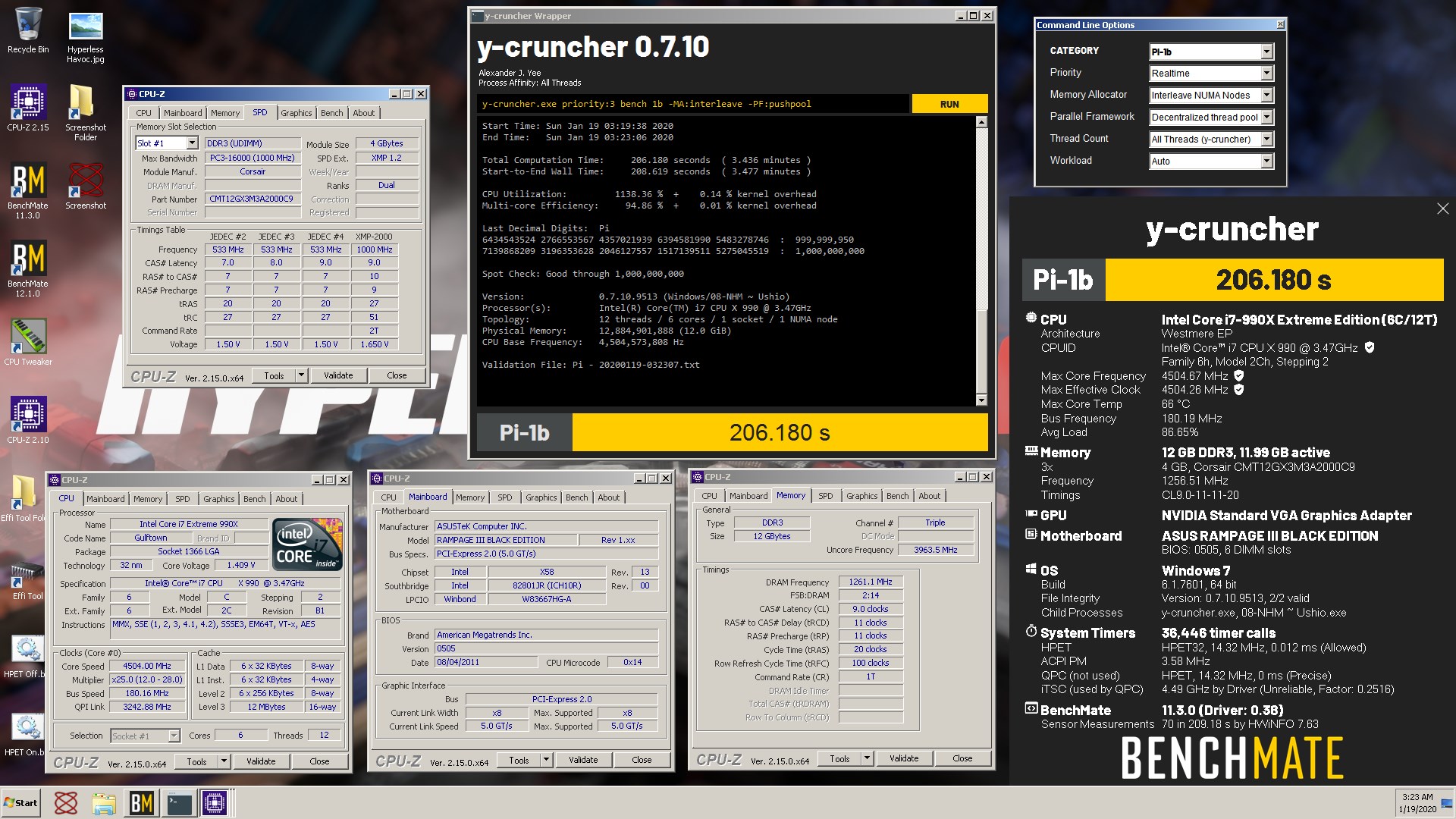
Task: Click Part Number CMT12GX3M3A2000C9 field
Action: point(253,199)
